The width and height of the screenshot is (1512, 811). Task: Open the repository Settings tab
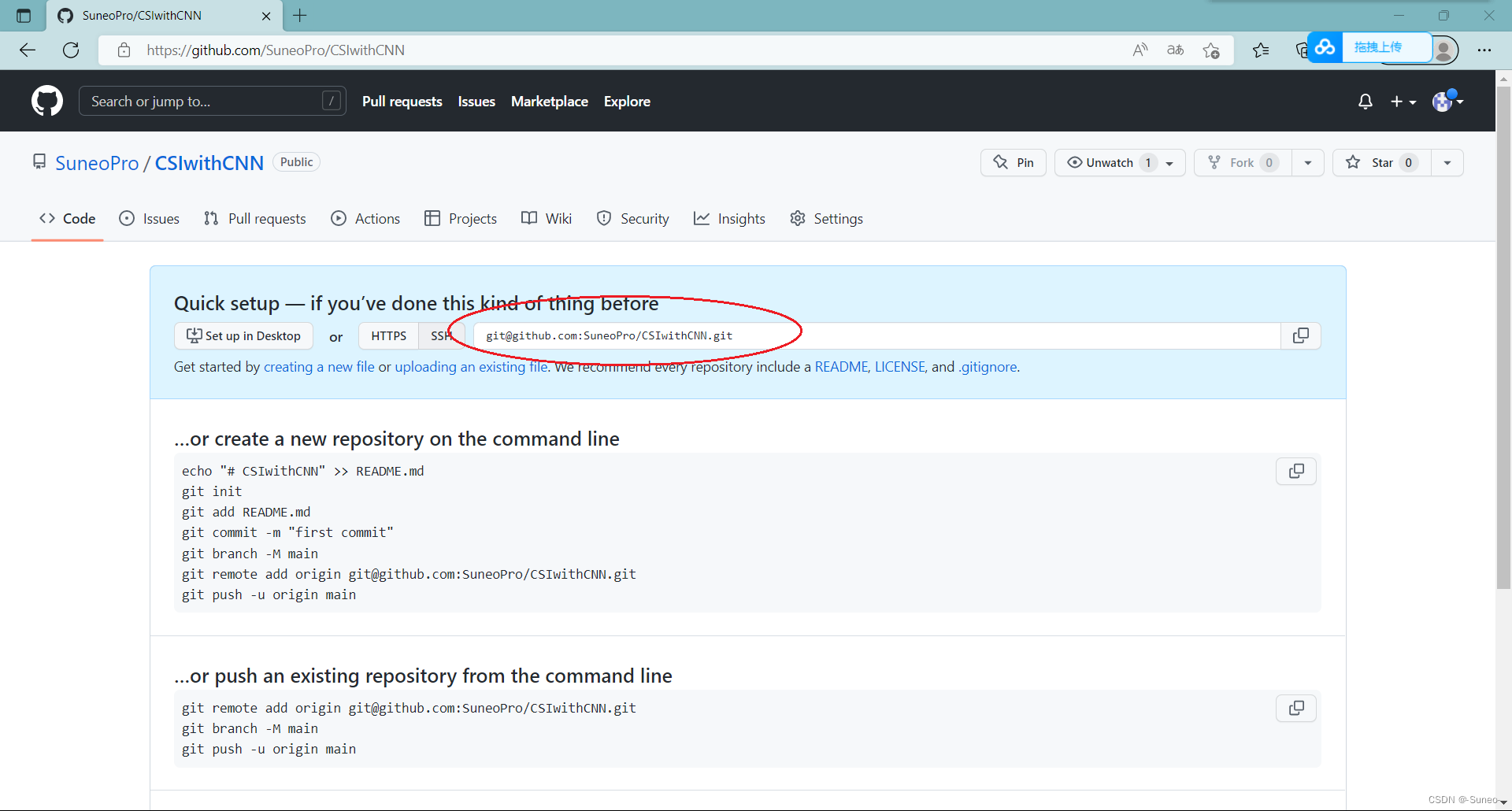tap(827, 218)
